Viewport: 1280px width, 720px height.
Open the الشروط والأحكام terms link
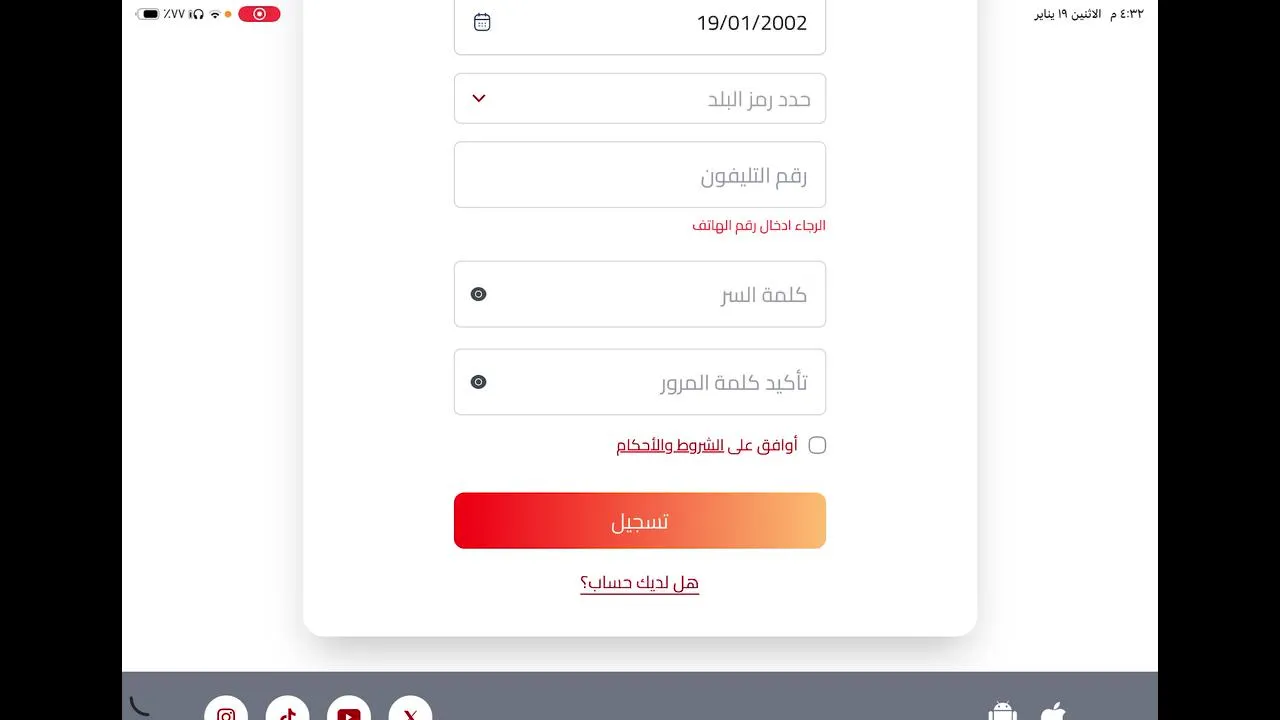(x=670, y=446)
